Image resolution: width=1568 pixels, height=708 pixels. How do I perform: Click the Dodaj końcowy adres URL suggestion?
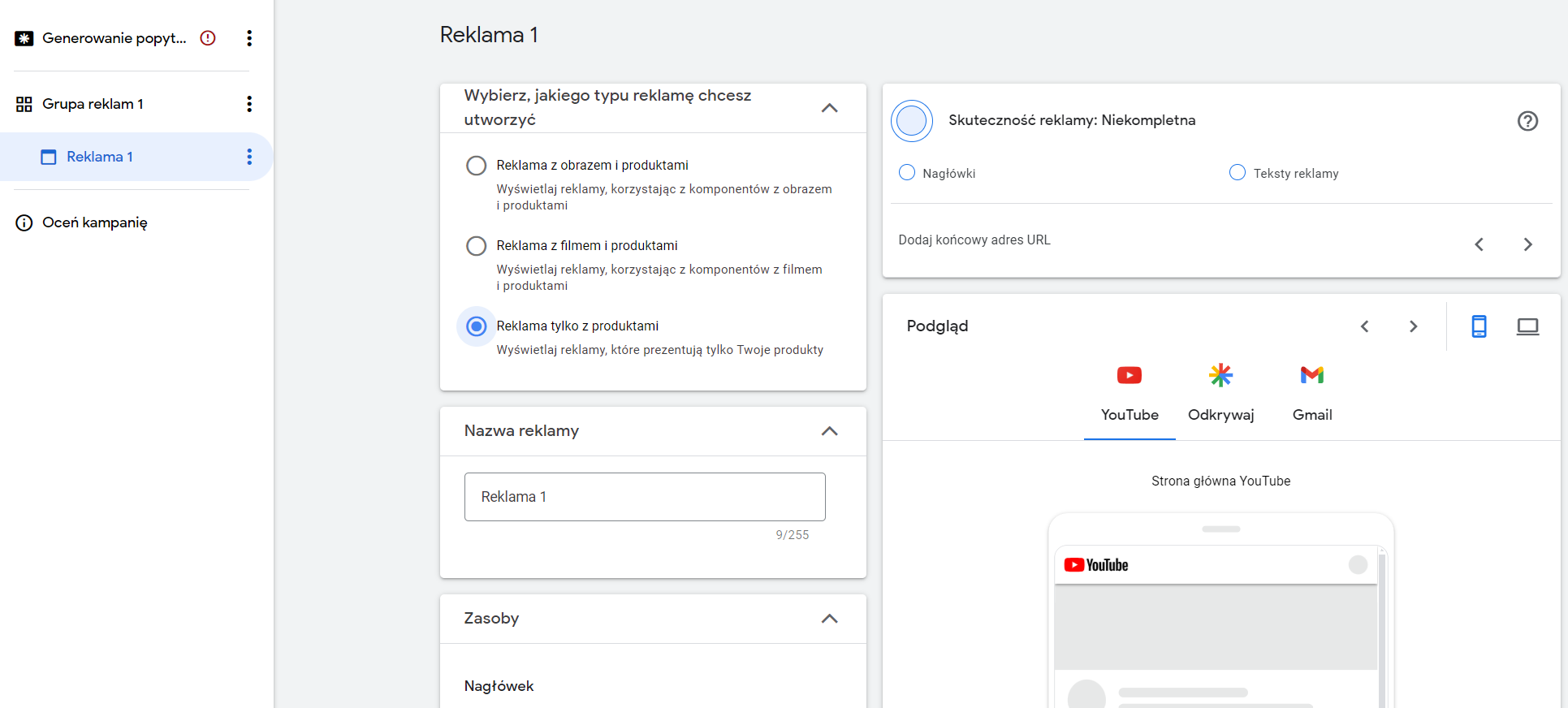tap(974, 240)
